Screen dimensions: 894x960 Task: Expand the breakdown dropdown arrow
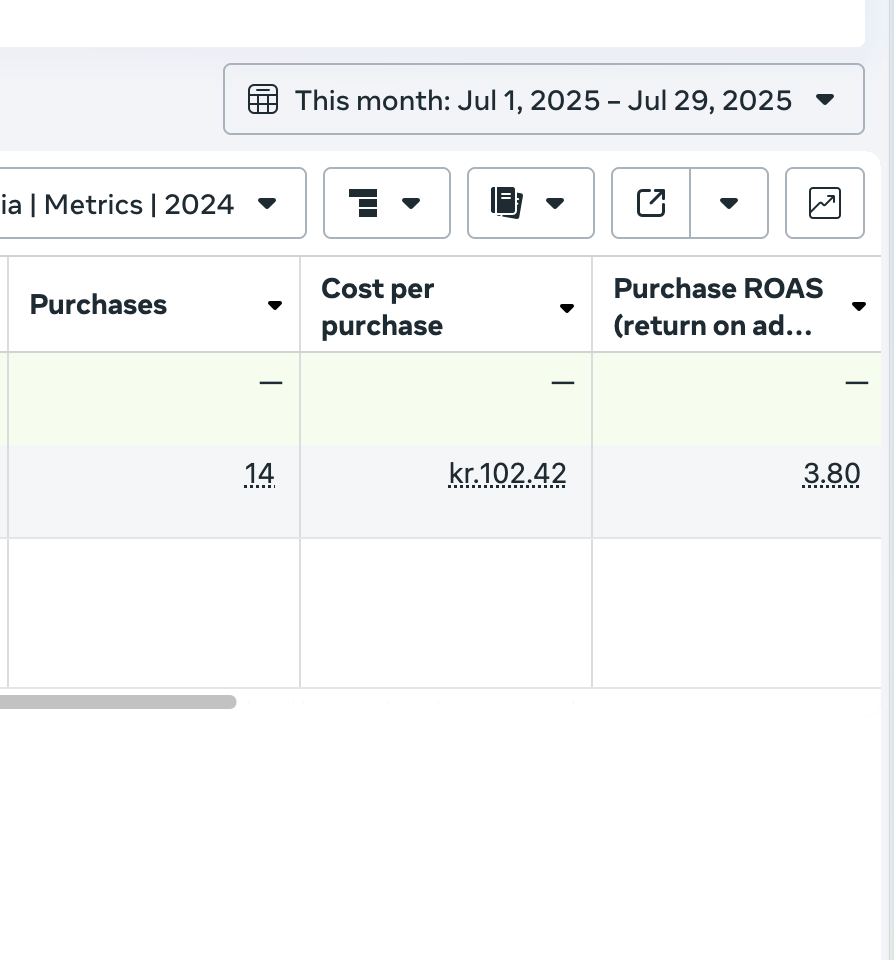pos(411,203)
